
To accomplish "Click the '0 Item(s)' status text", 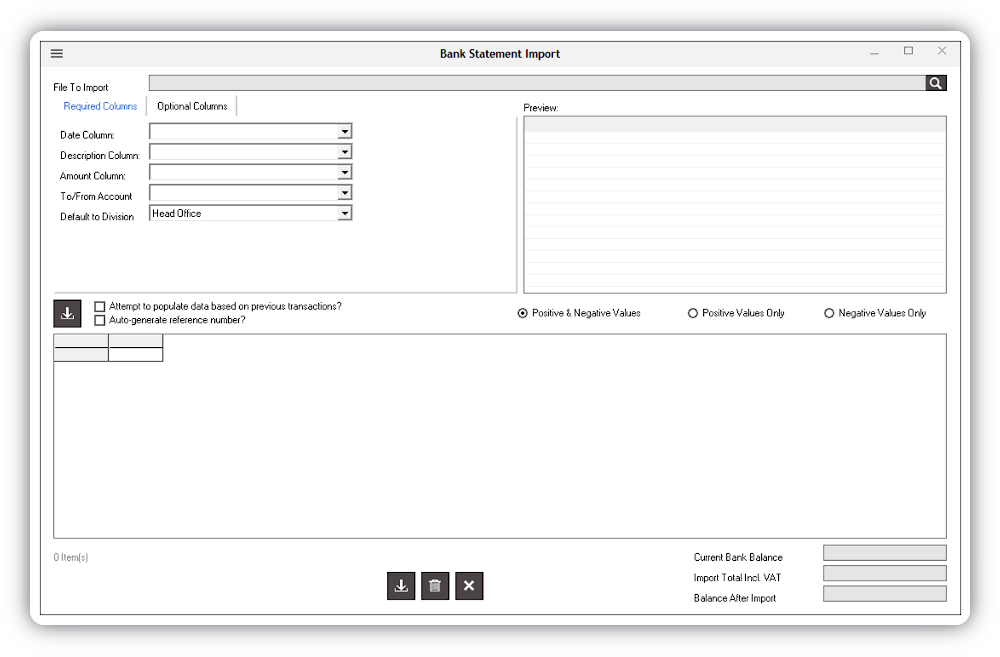I will [x=71, y=557].
